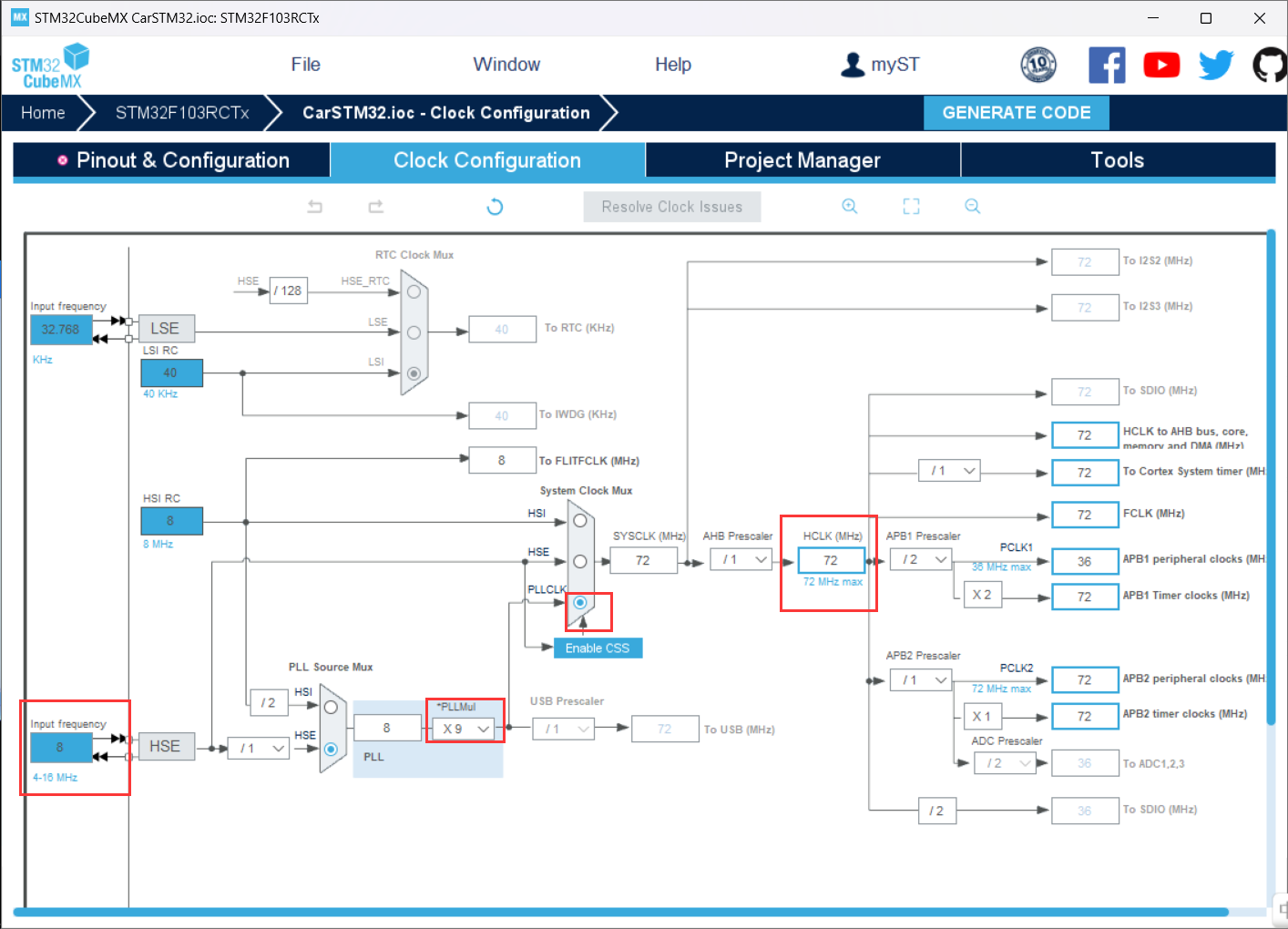This screenshot has width=1288, height=929.
Task: Open the File menu
Action: coord(306,65)
